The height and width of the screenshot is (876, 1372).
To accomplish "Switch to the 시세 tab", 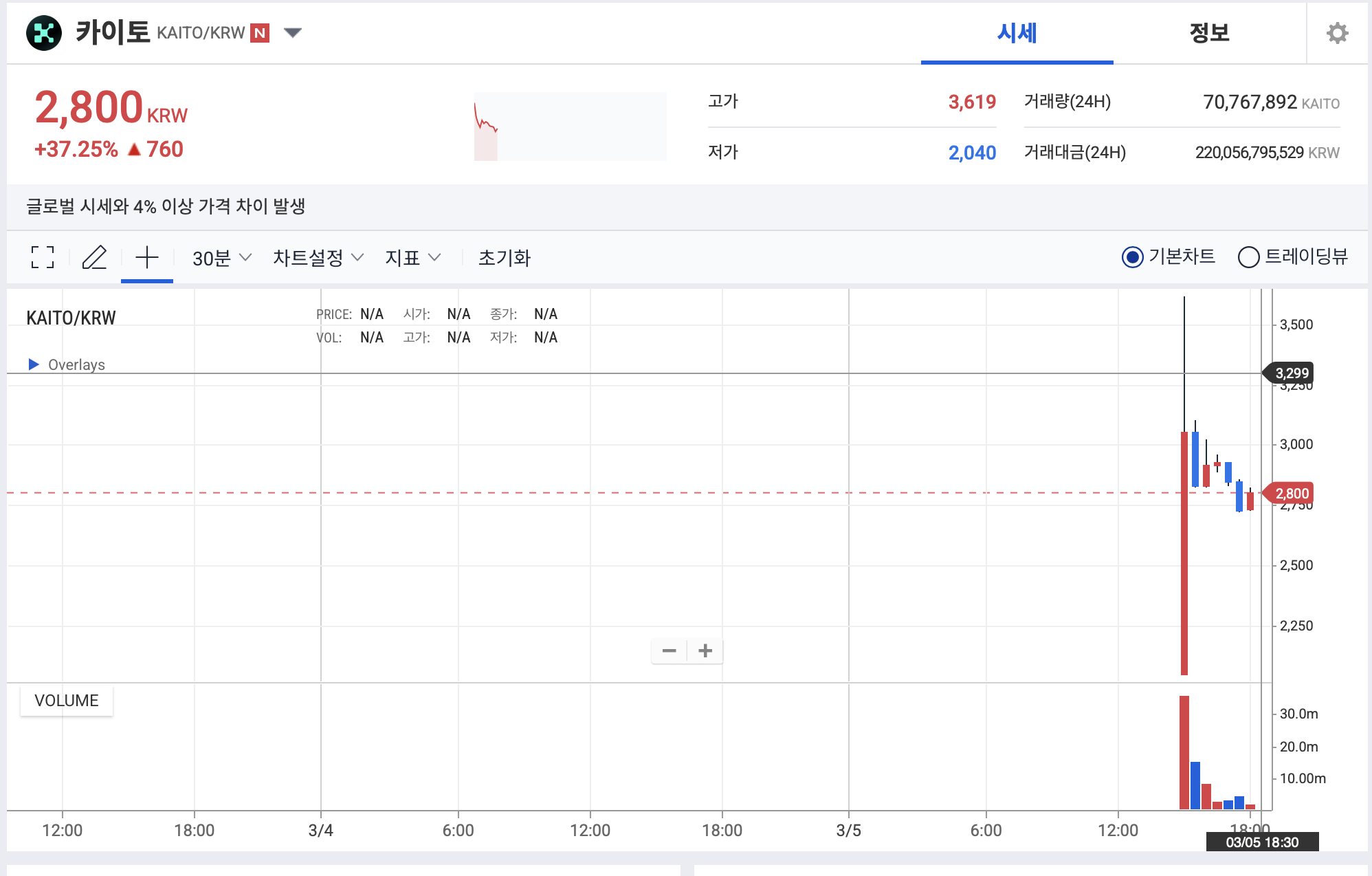I will pyautogui.click(x=1017, y=33).
